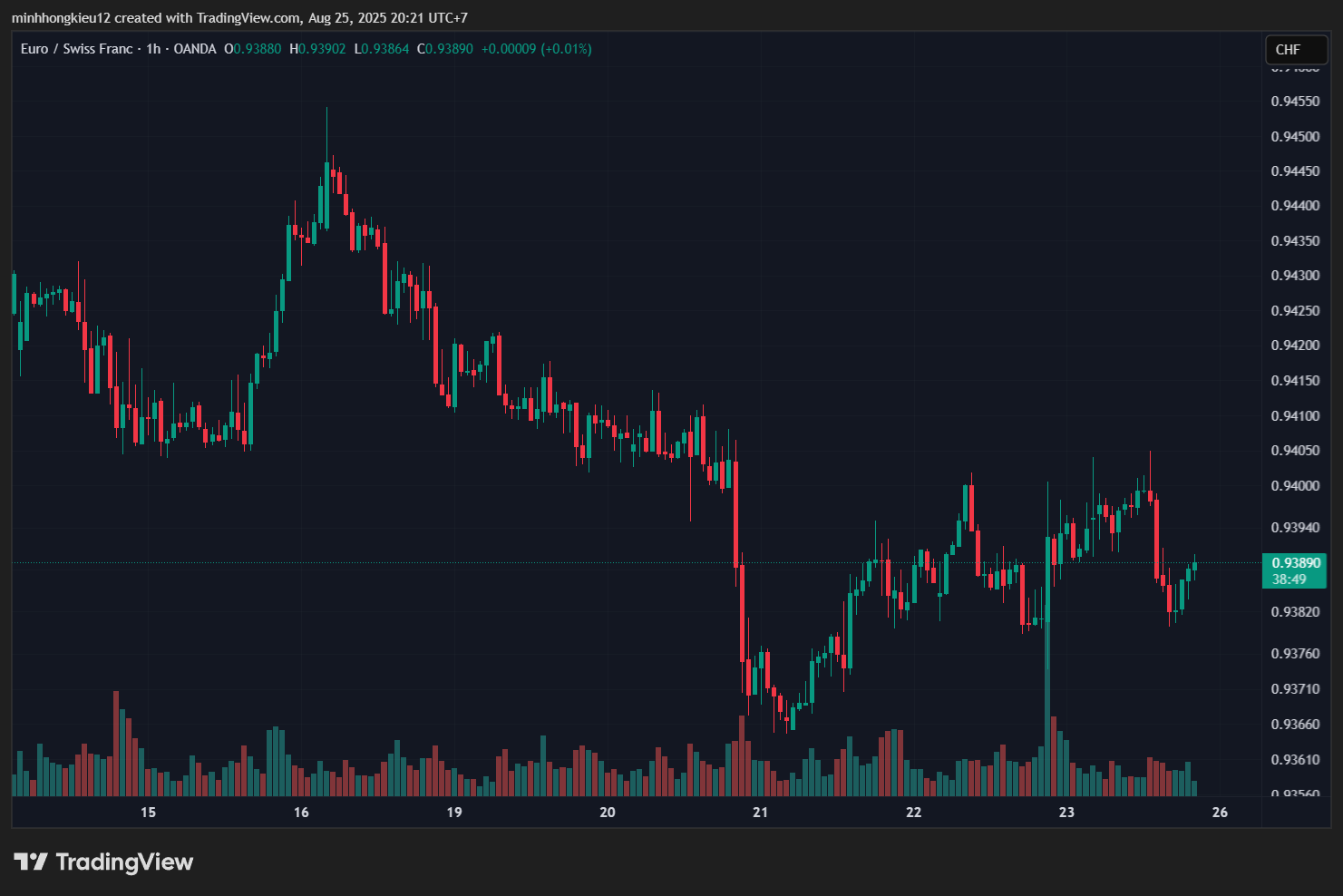Click the date label 20 on time axis
1343x896 pixels.
click(x=608, y=813)
